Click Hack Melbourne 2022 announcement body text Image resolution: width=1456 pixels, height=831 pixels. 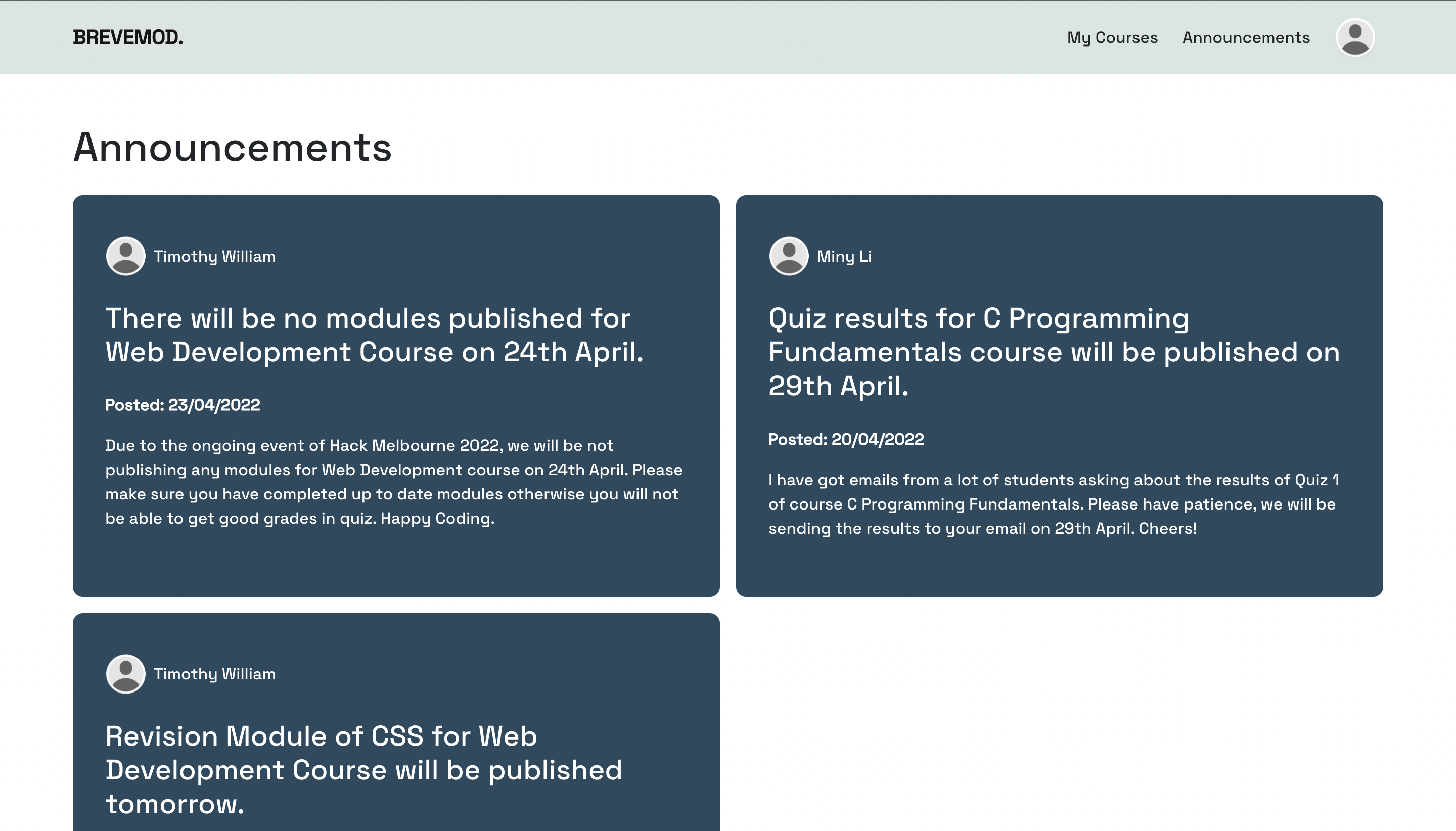coord(394,482)
